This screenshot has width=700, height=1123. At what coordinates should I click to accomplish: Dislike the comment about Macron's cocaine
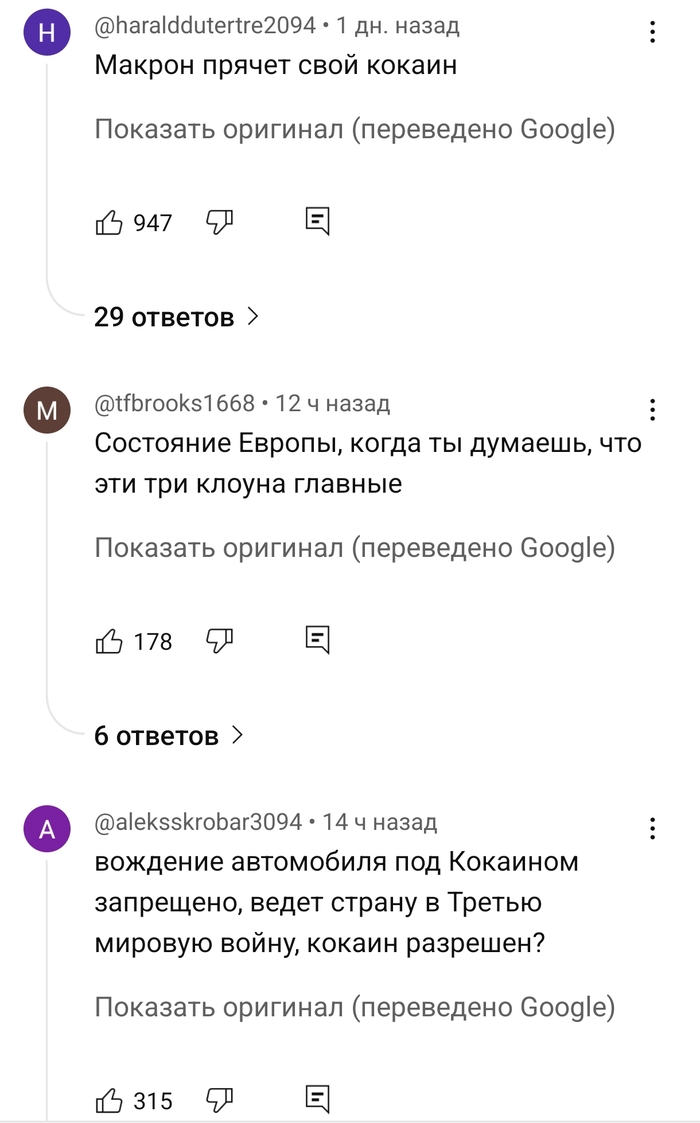pos(219,222)
